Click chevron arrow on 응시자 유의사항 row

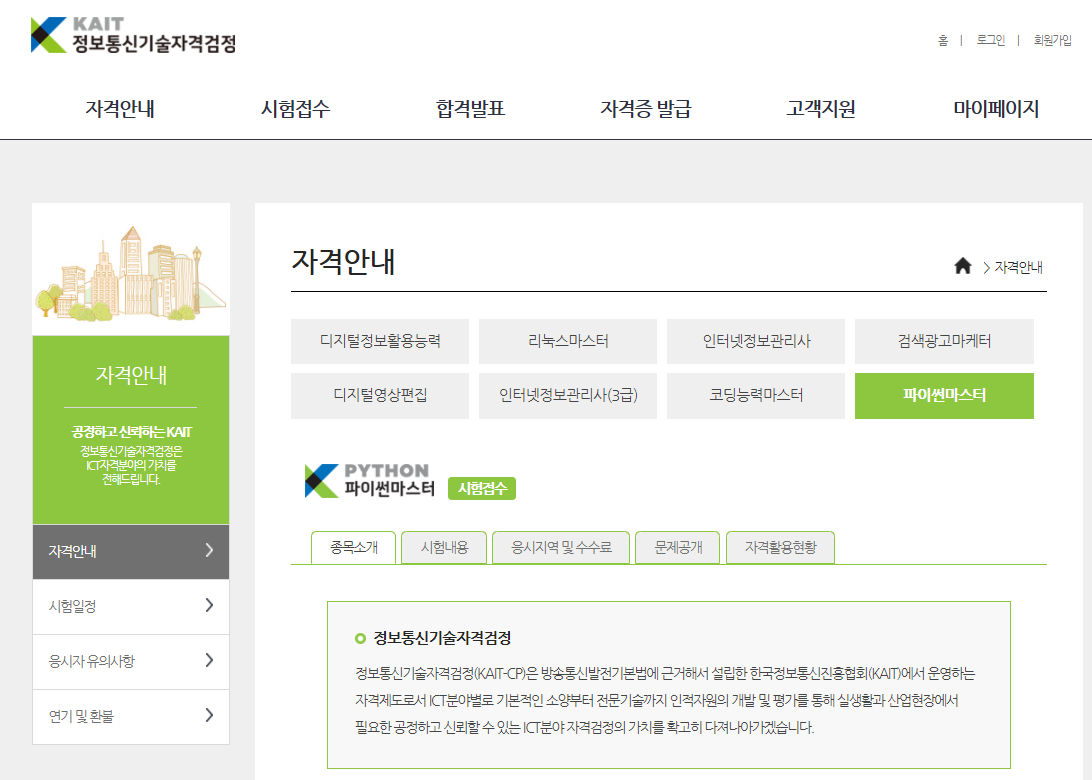pos(209,661)
